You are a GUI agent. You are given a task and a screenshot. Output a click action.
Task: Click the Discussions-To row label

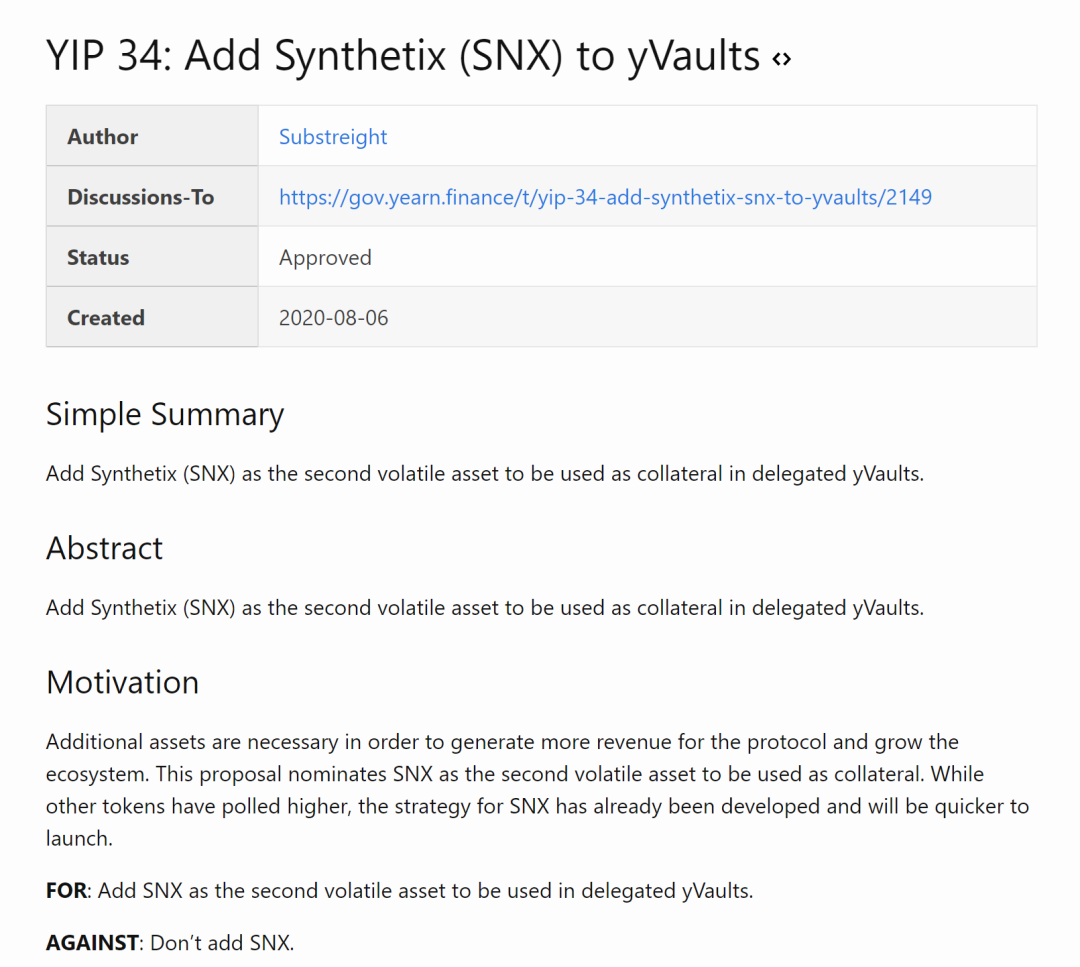click(x=141, y=197)
